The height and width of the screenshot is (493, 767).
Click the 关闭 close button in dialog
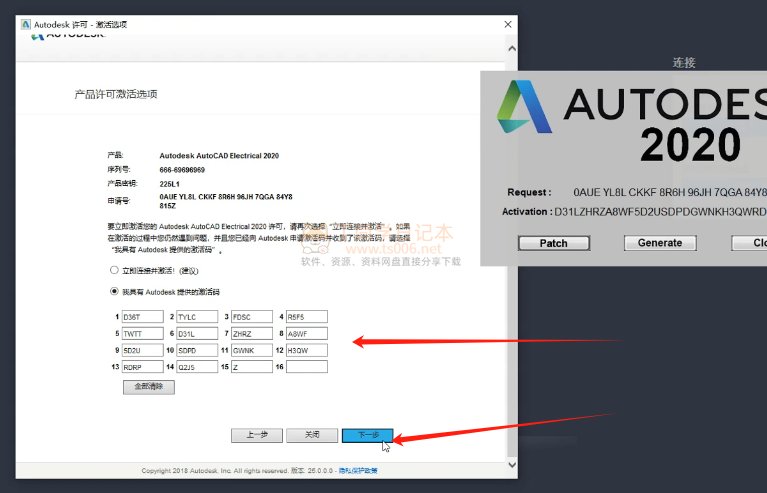coord(312,435)
